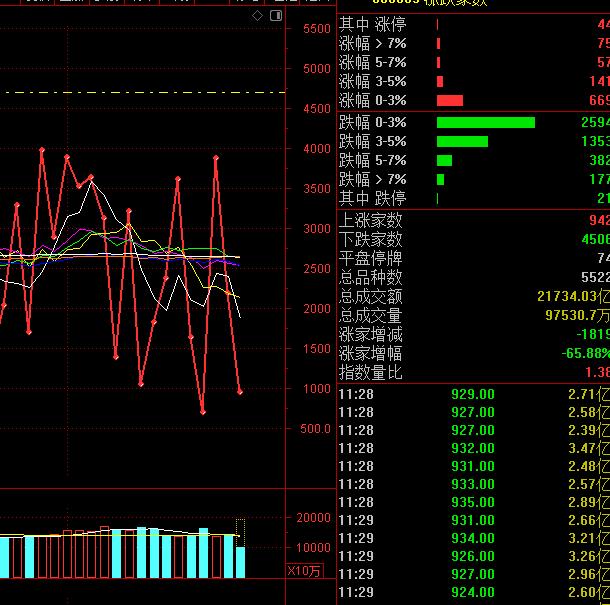Image resolution: width=610 pixels, height=605 pixels.
Task: Click the 跌幅 3-5% row
Action: pyautogui.click(x=473, y=141)
